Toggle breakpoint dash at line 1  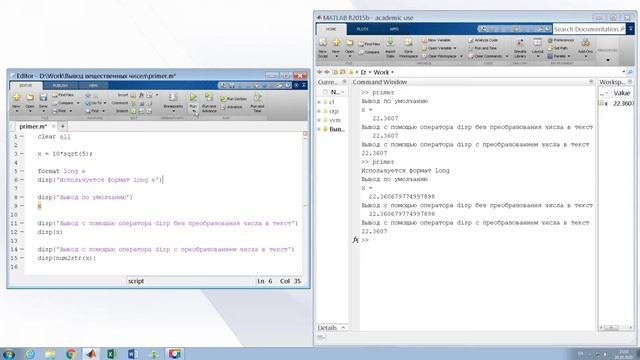[22, 136]
